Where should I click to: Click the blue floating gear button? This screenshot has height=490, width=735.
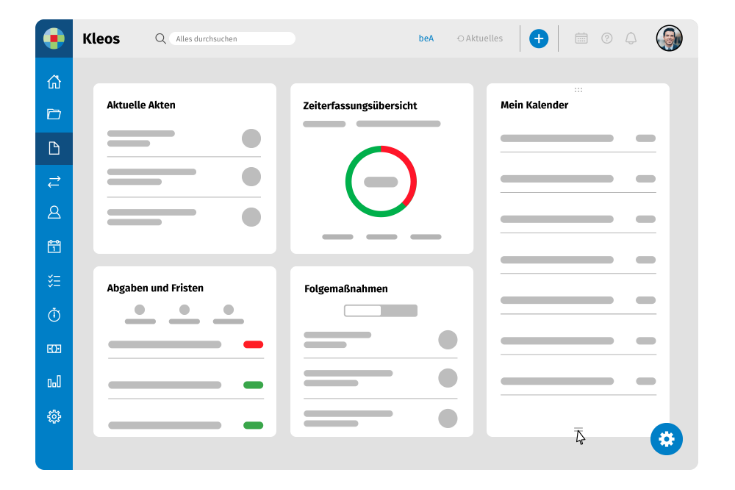click(667, 438)
